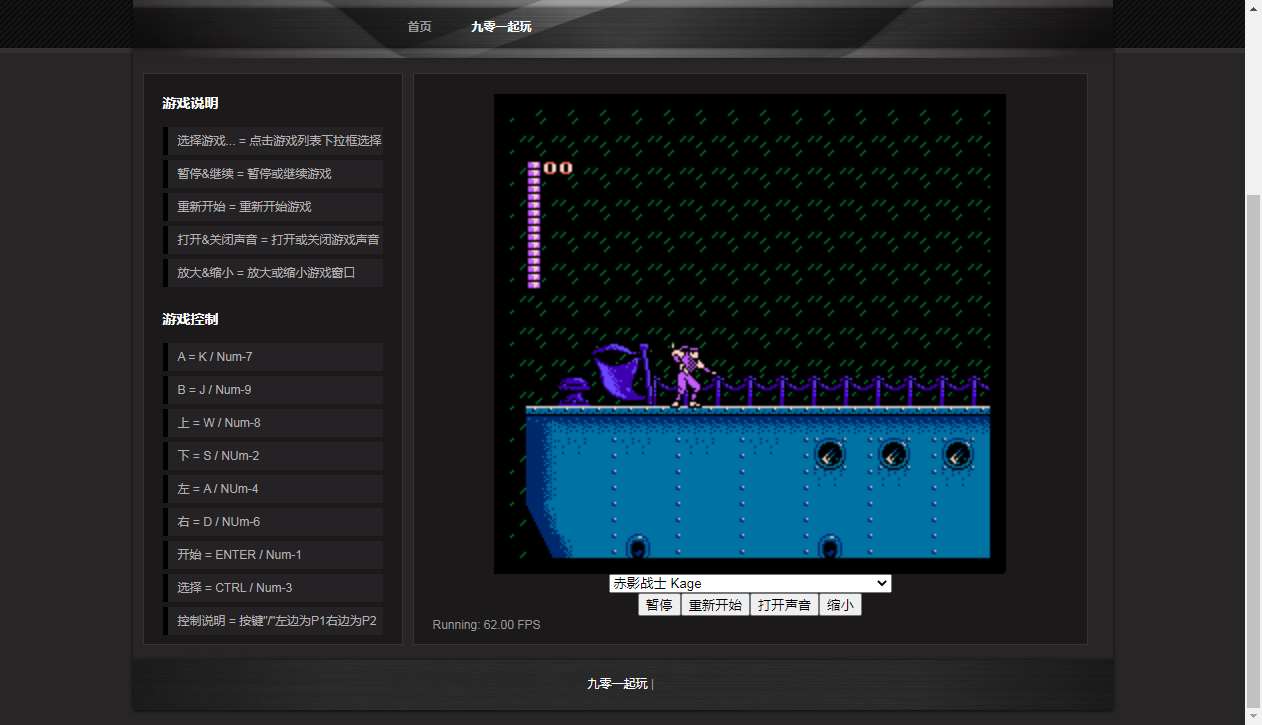
Task: Click the A = K / Num-7 row
Action: (273, 357)
